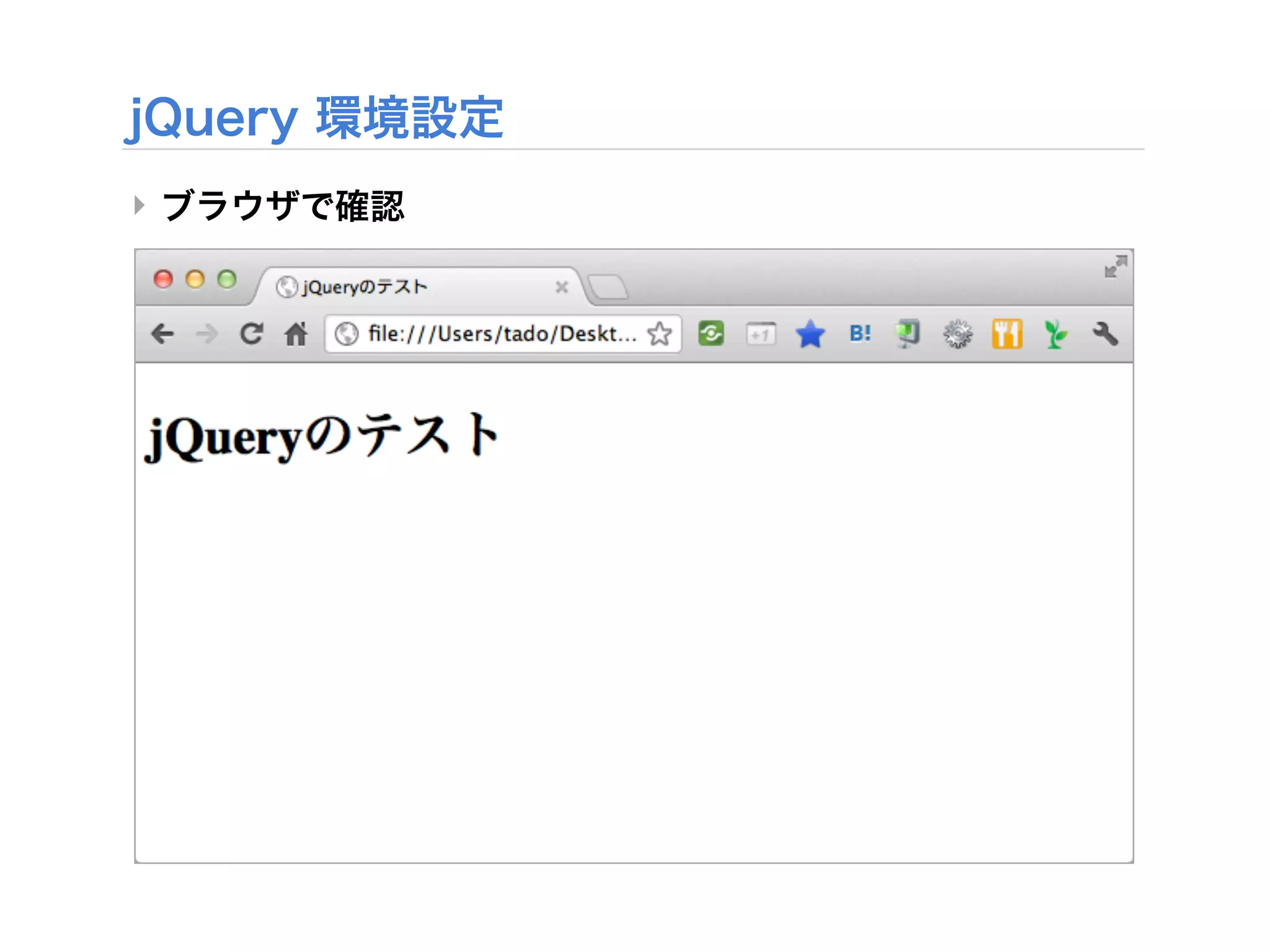Toggle fullscreen with the corner arrows icon
Image resolution: width=1270 pixels, height=952 pixels.
[x=1116, y=267]
